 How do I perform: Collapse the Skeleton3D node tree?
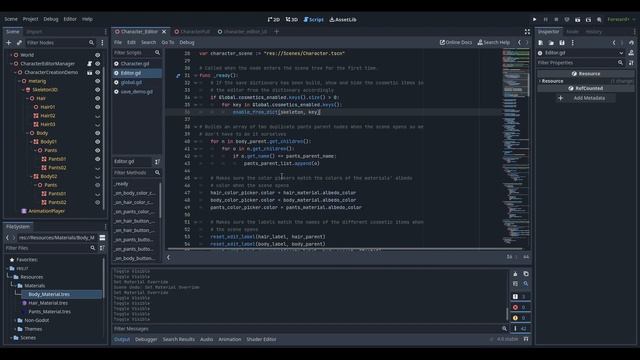pos(23,89)
